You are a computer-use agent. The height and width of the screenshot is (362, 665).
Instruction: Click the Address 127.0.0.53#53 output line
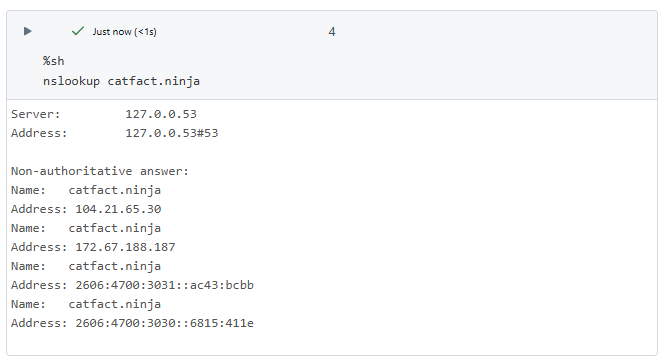pos(115,133)
